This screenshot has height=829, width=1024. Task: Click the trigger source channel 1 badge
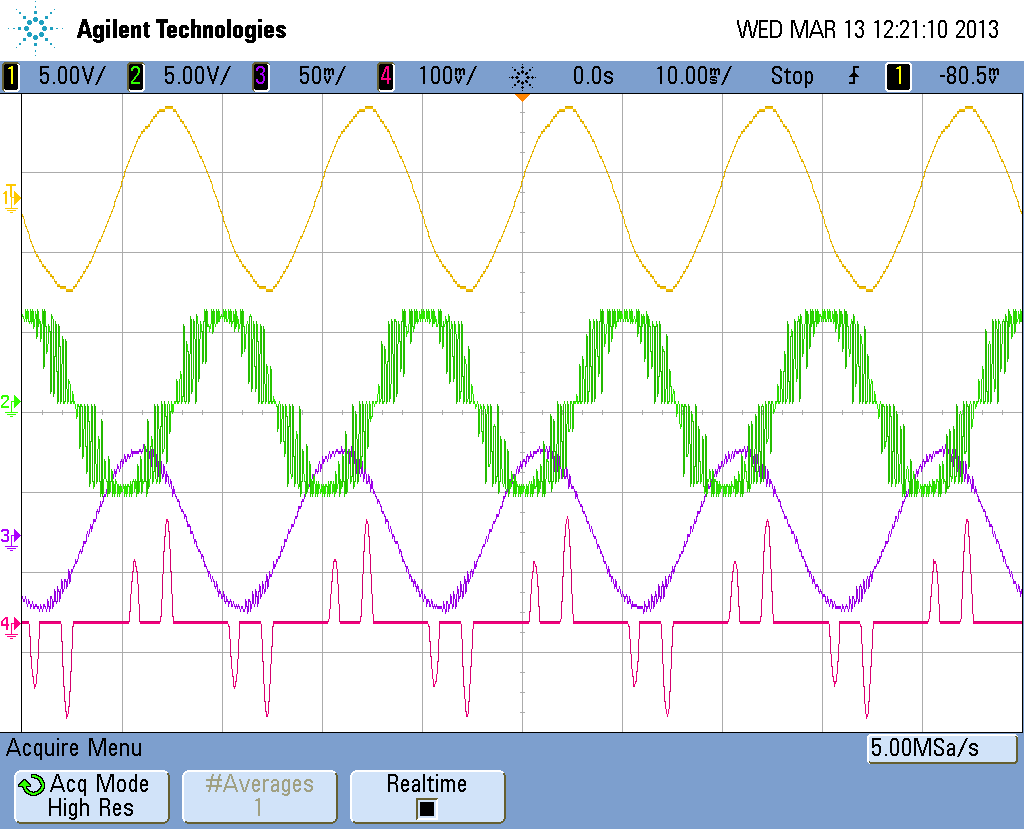898,76
